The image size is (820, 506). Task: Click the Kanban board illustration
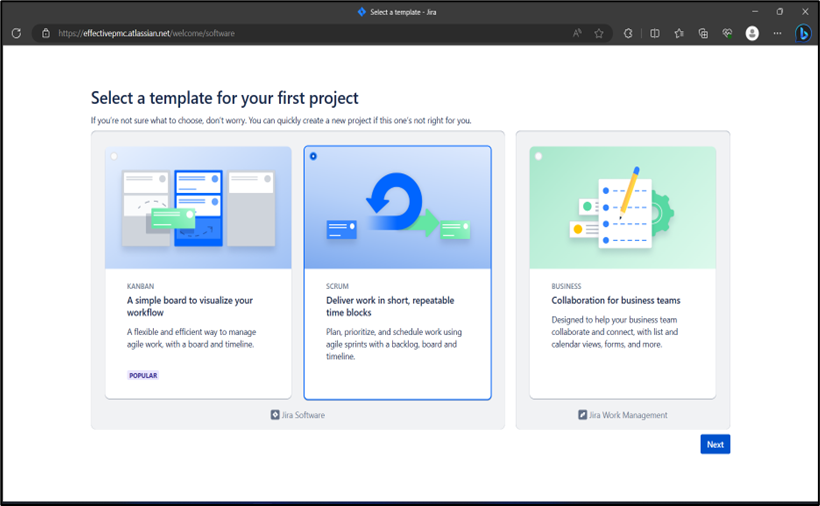click(198, 208)
